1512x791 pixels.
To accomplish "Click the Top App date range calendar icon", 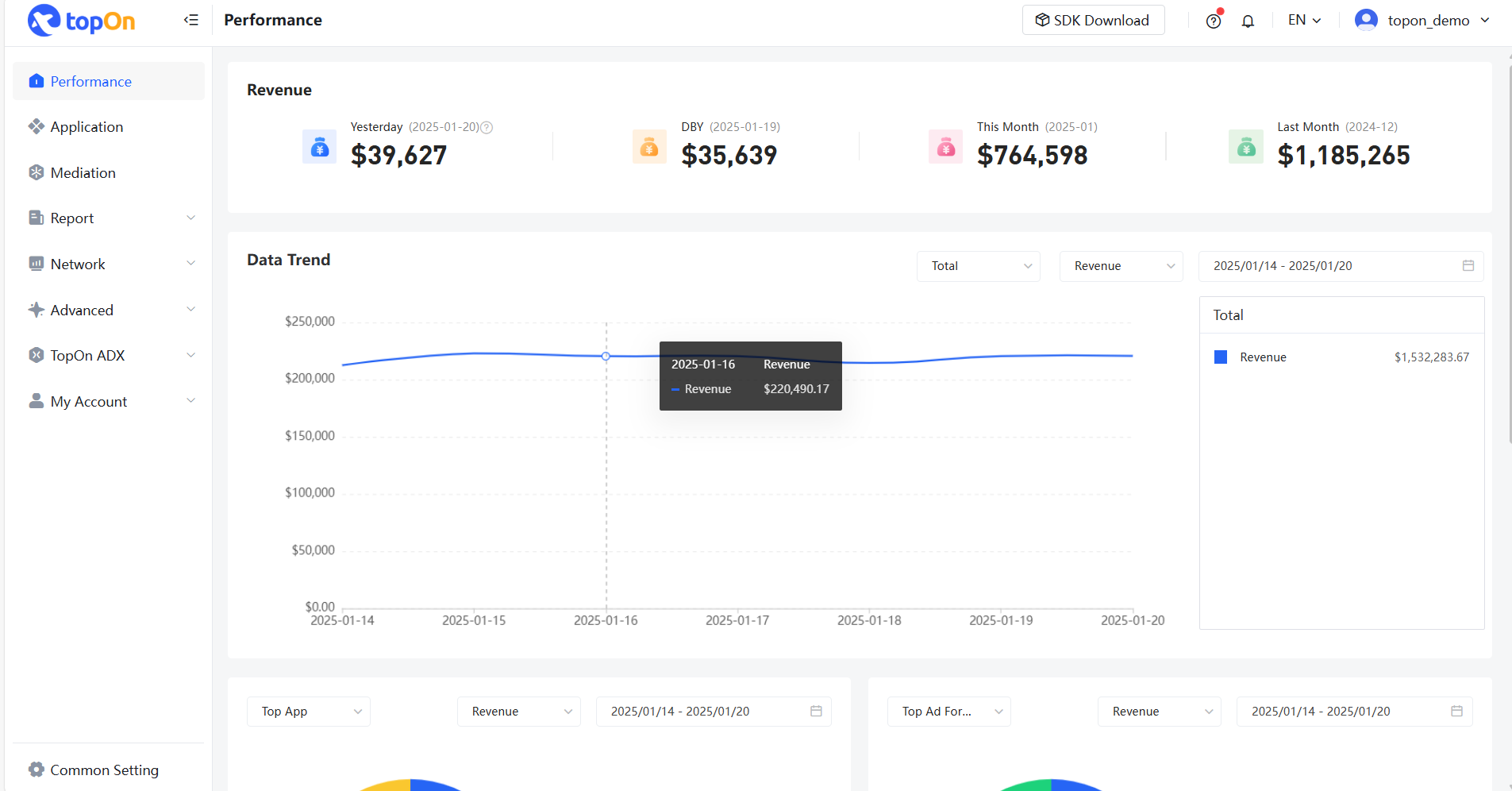I will click(x=815, y=712).
